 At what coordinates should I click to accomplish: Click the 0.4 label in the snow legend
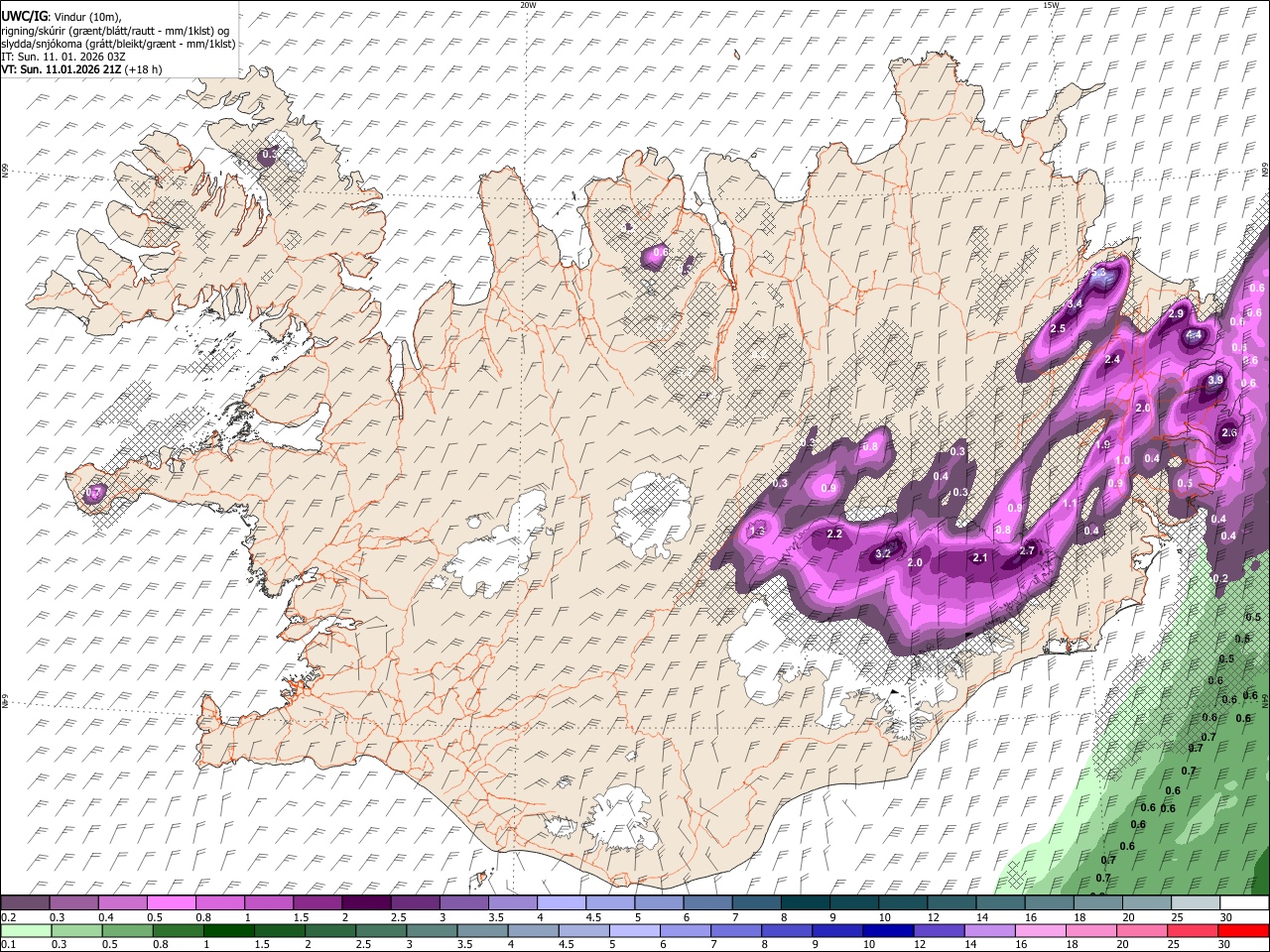[106, 917]
